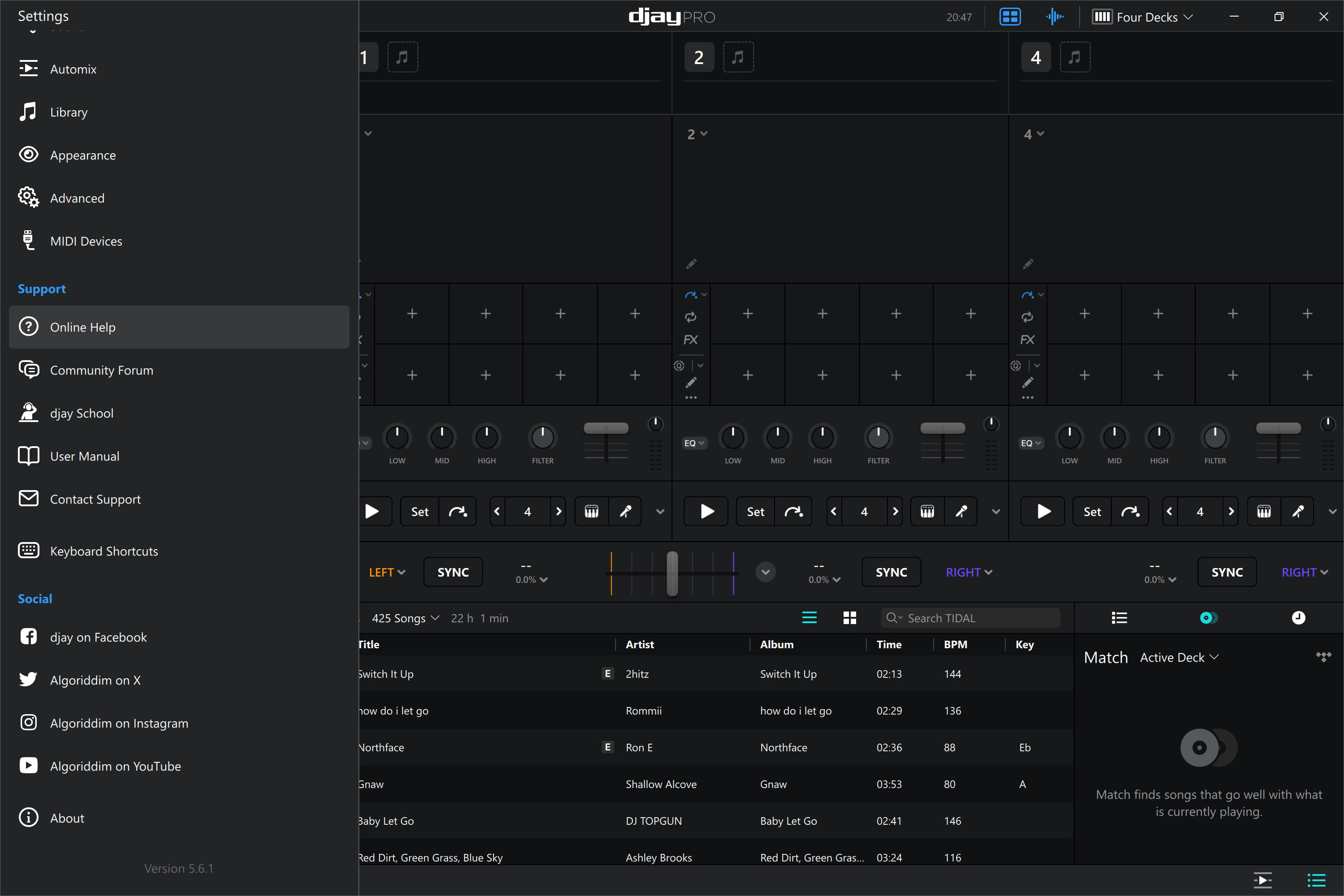Toggle SYNC on deck 2
Screen dimensions: 1344x896
pyautogui.click(x=891, y=572)
